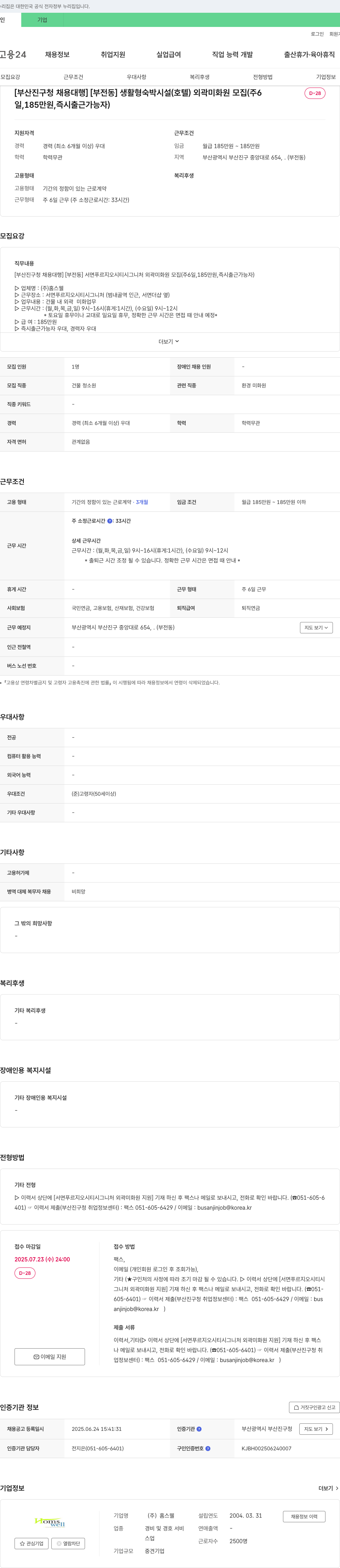Open the 지도 보기 button beside 부산진구청
Viewport: 340px width, 1568px height.
coord(316,1429)
